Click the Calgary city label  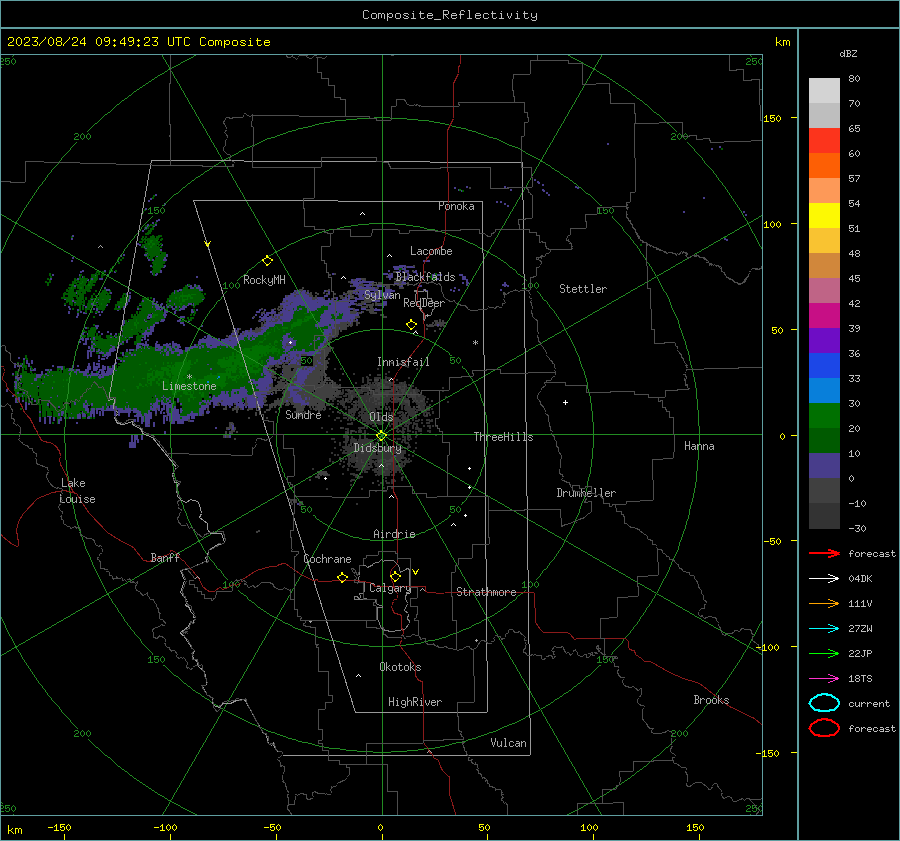(390, 588)
